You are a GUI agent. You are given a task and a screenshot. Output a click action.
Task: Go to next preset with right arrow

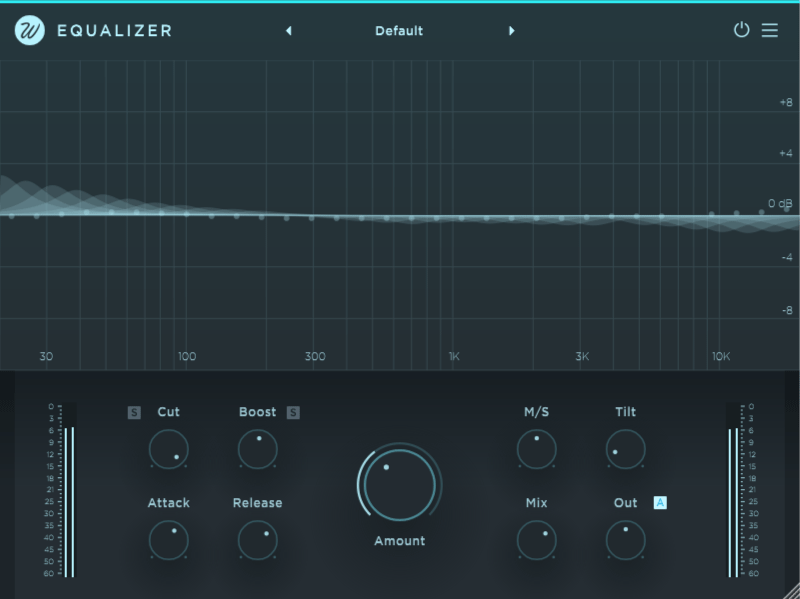point(512,31)
